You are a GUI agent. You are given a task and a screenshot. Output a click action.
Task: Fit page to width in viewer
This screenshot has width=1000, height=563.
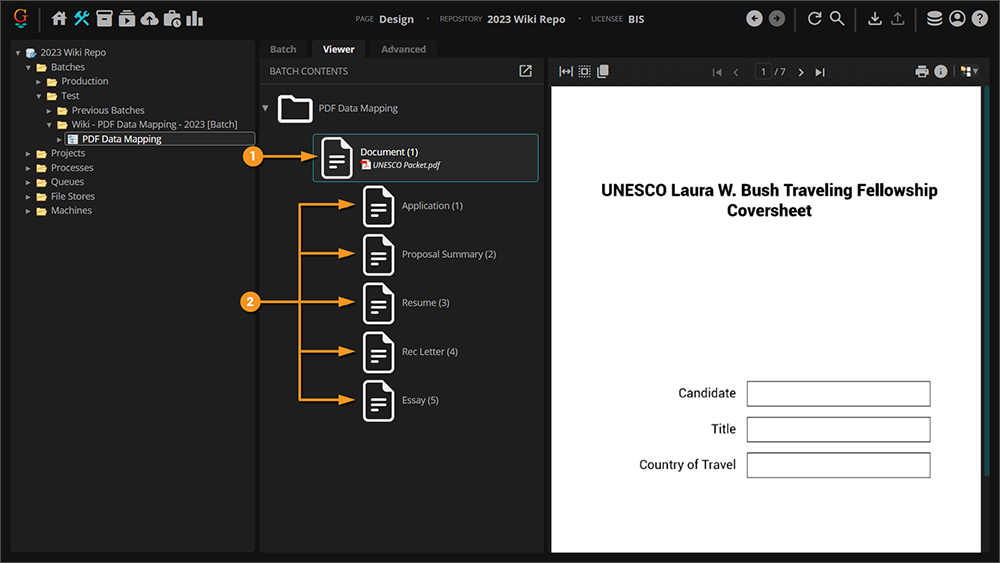click(566, 71)
